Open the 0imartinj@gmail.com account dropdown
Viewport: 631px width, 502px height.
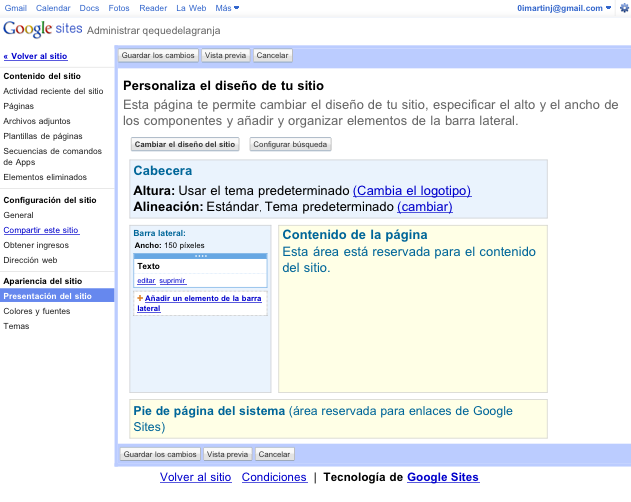pyautogui.click(x=564, y=8)
